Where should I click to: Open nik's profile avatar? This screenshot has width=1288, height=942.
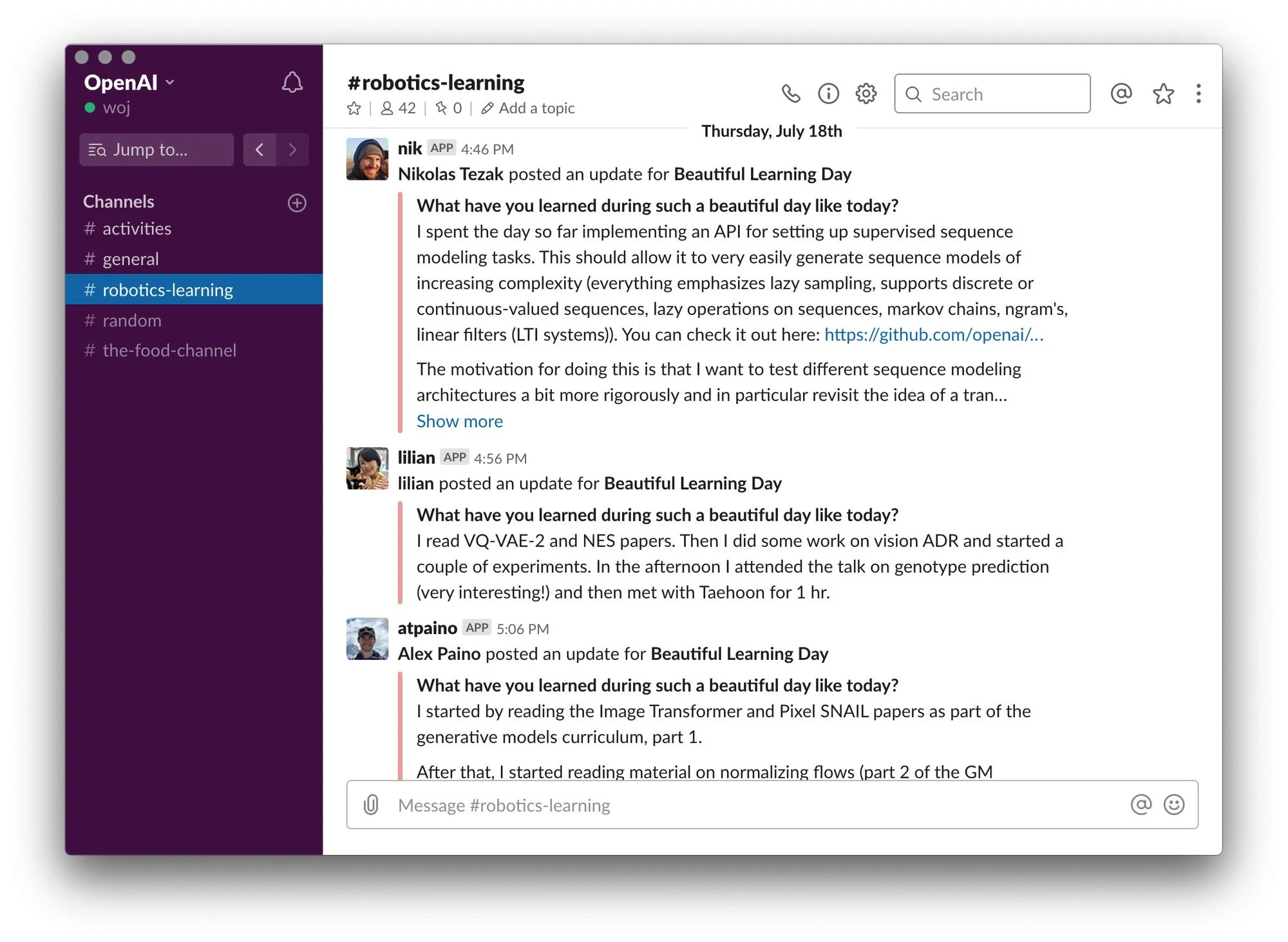coord(367,159)
